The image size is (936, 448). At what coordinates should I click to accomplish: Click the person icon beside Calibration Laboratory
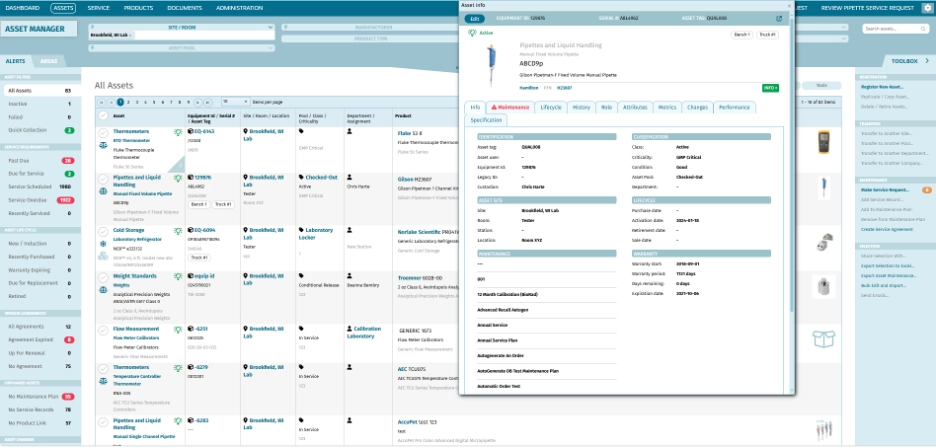pos(350,328)
